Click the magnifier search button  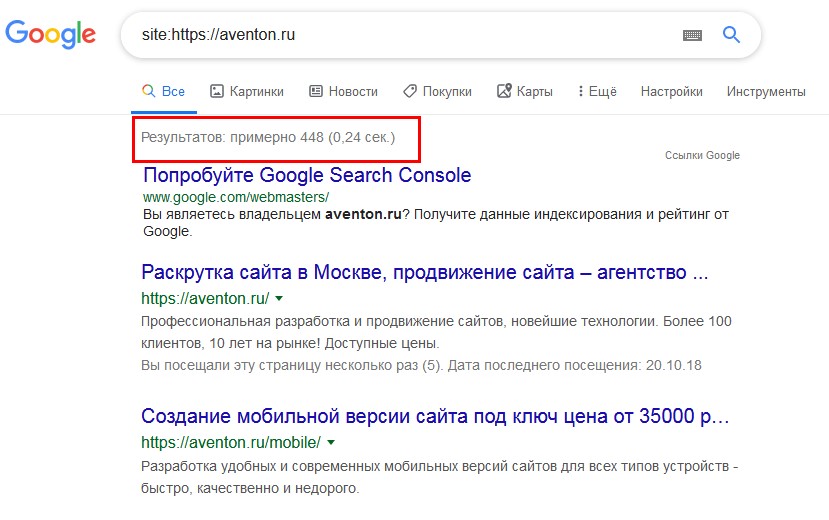point(731,35)
